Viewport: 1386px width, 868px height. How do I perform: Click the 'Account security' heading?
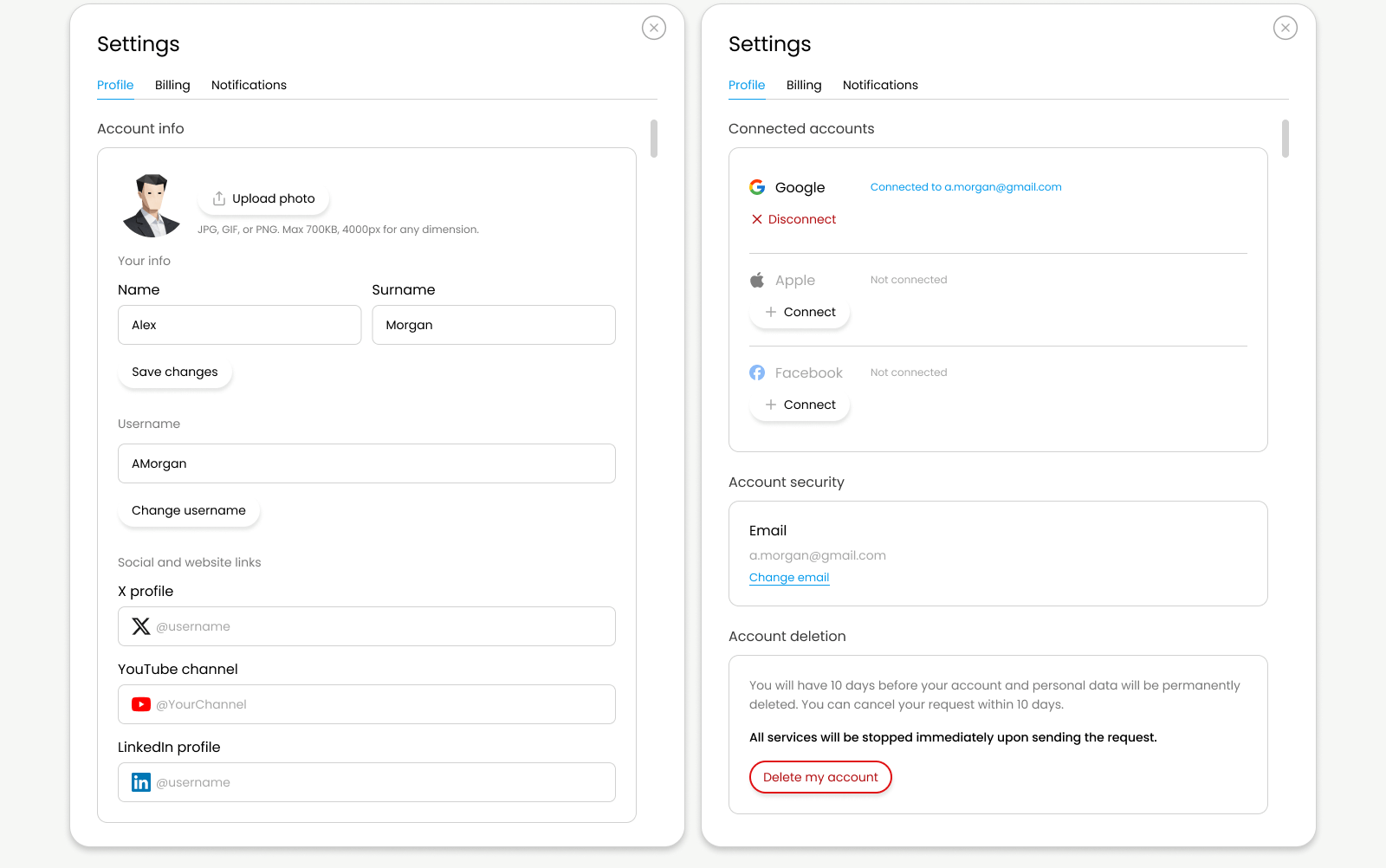click(x=787, y=482)
